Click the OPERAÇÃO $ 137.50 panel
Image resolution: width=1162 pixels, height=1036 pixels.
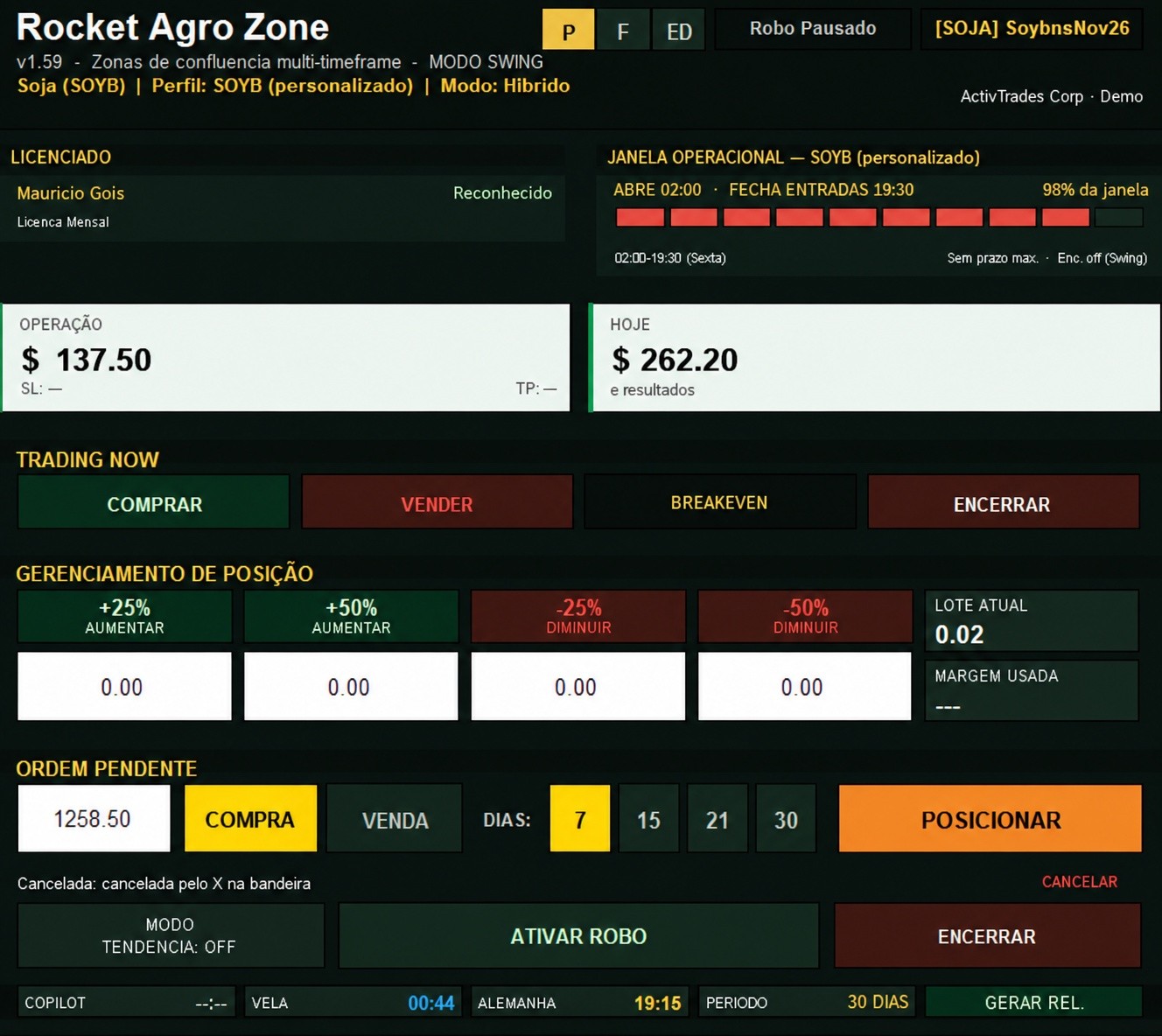pos(286,357)
